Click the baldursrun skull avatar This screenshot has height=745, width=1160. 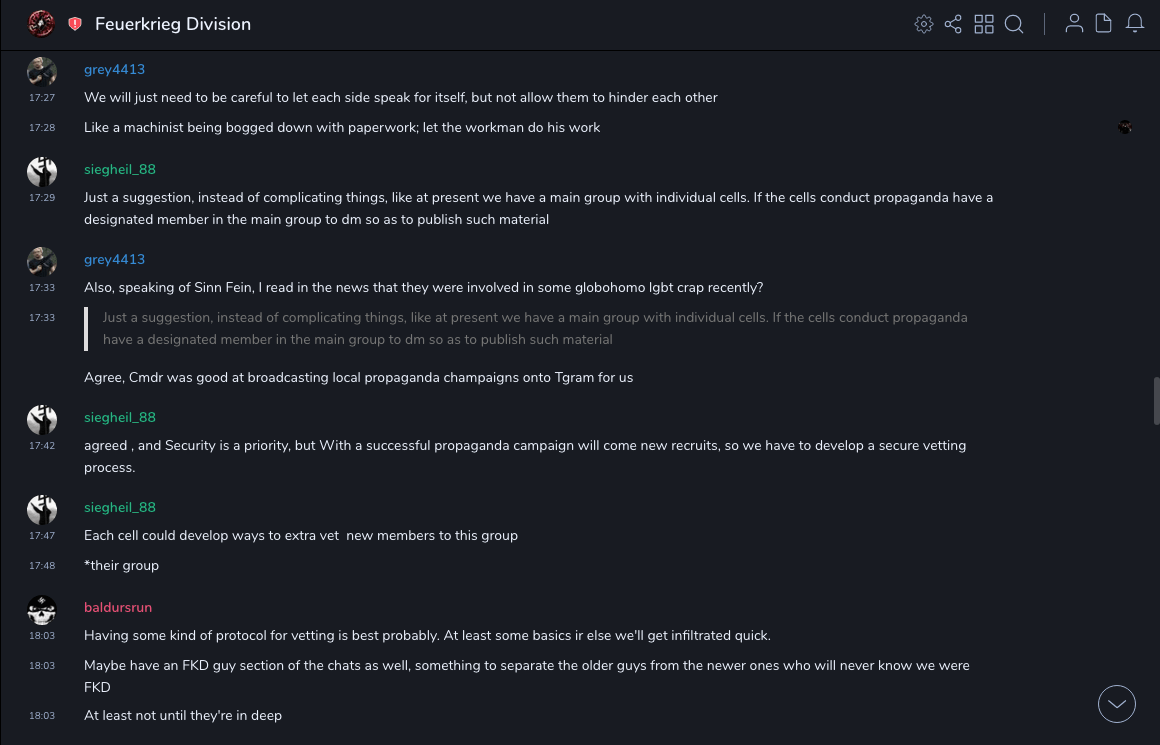(41, 610)
